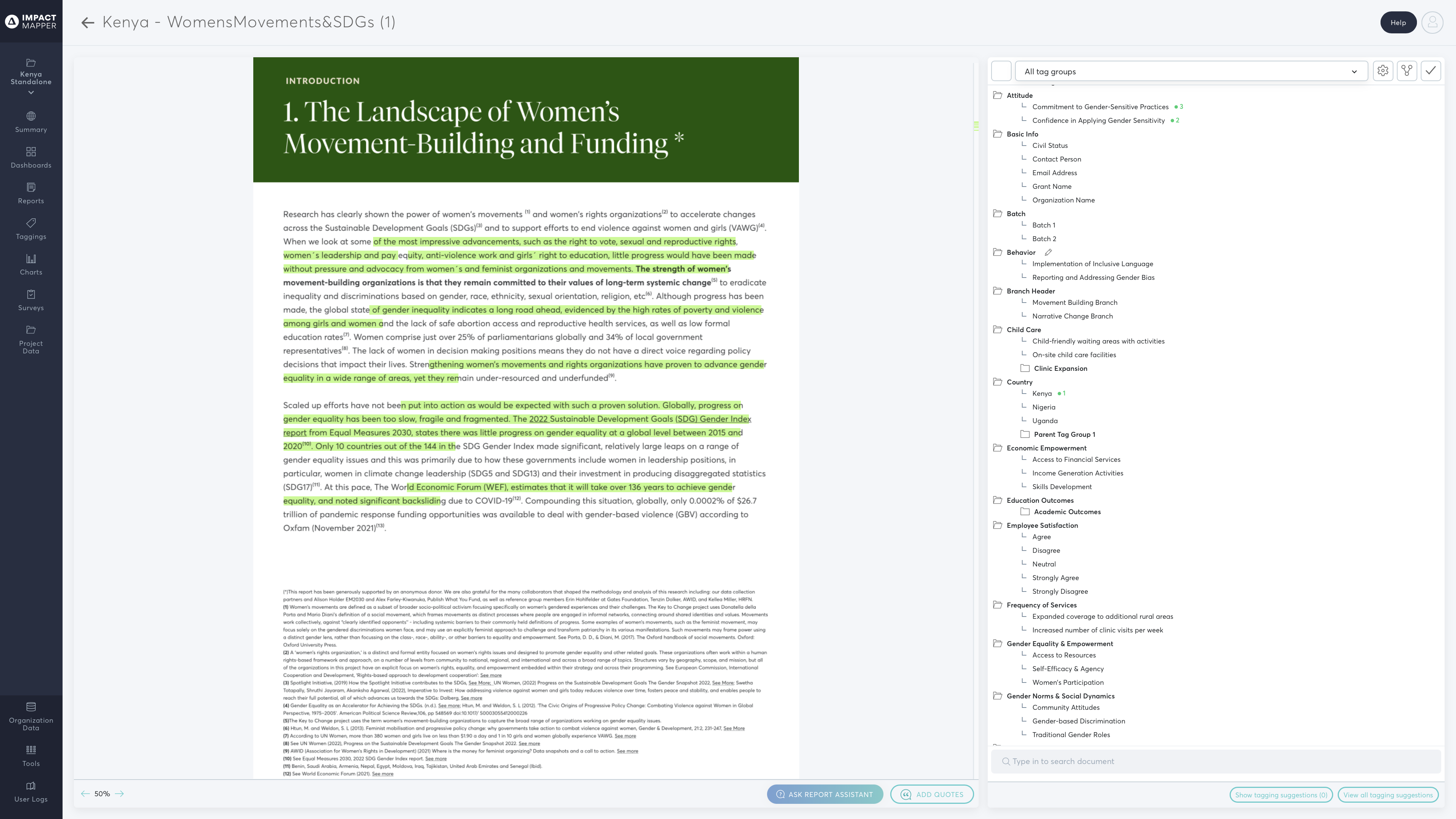Go back using the arrow beside Kenya title
This screenshot has width=1456, height=819.
pyautogui.click(x=88, y=23)
